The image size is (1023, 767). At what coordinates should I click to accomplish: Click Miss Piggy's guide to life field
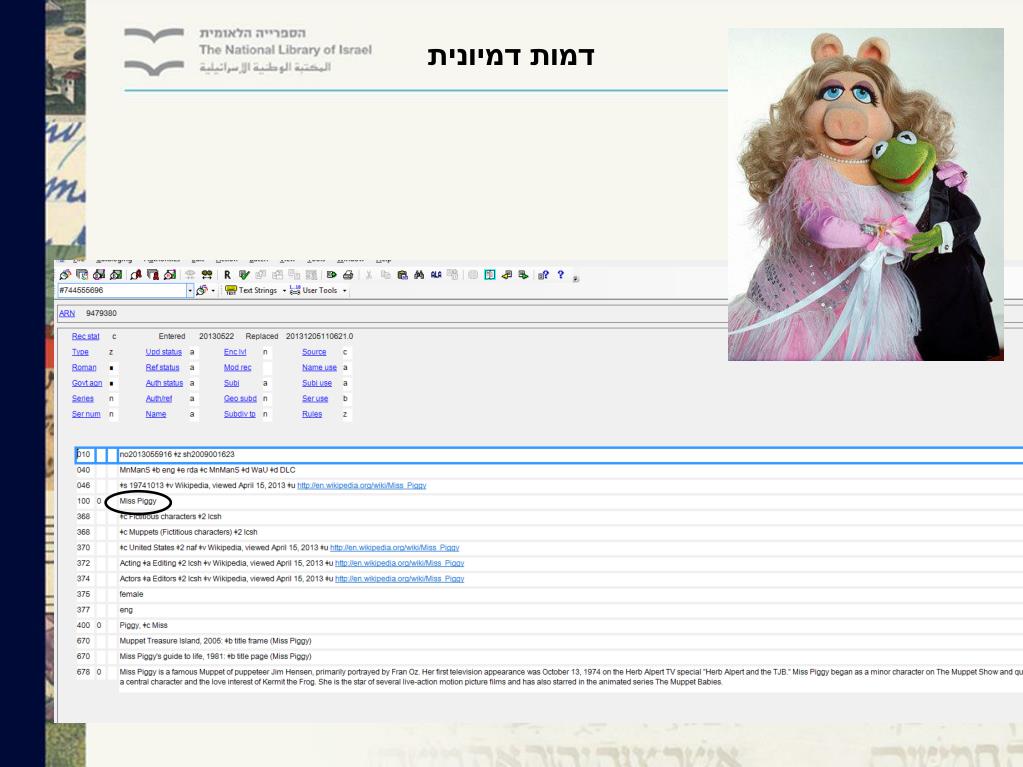pyautogui.click(x=215, y=657)
